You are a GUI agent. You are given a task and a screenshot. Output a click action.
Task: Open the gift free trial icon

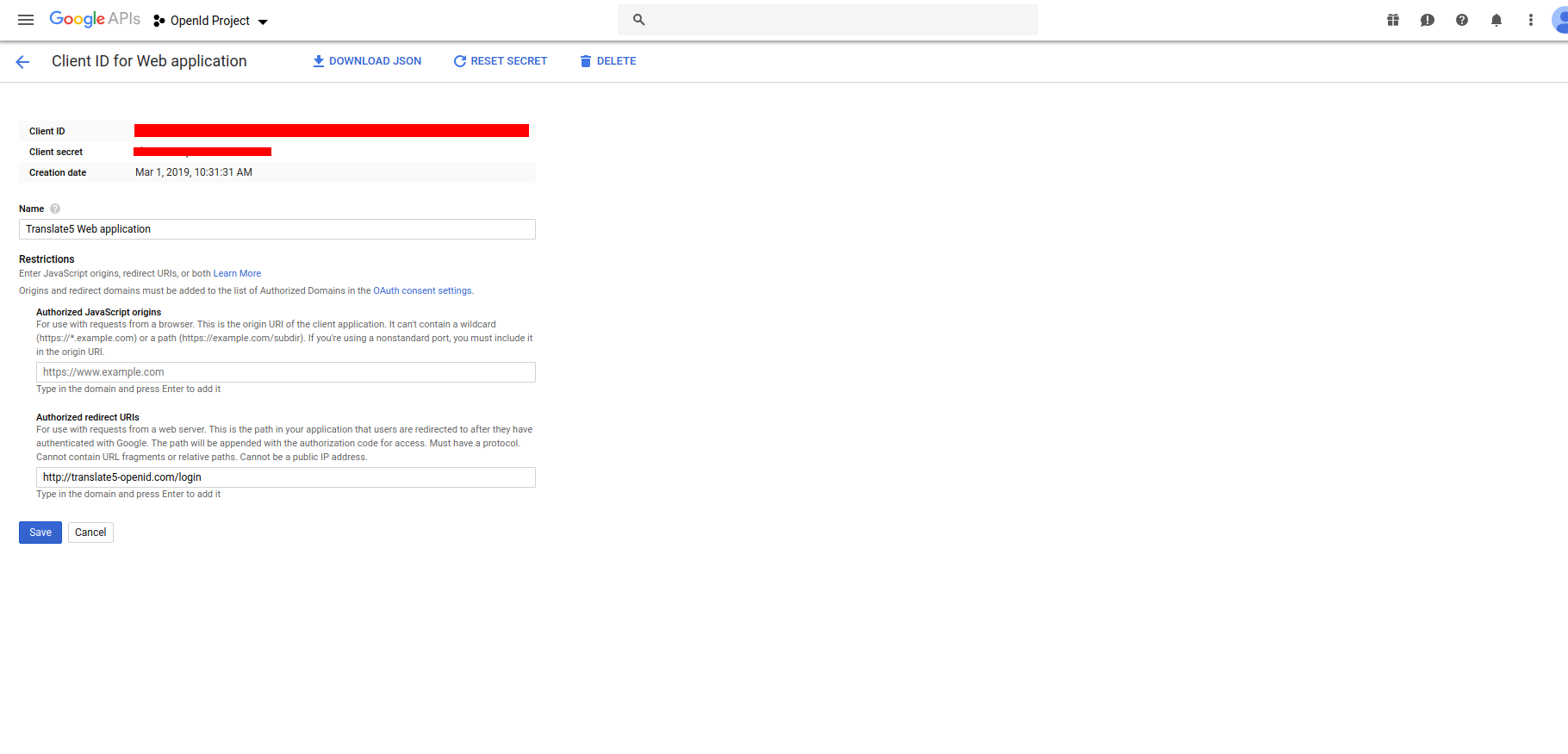[x=1393, y=20]
